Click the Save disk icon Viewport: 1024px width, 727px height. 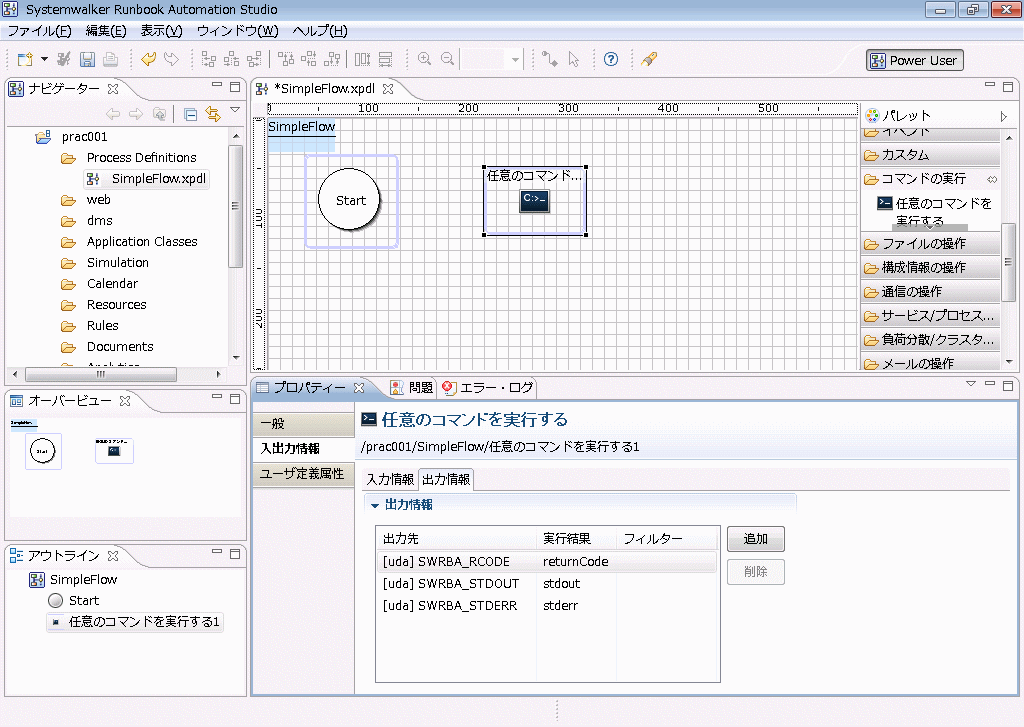87,59
